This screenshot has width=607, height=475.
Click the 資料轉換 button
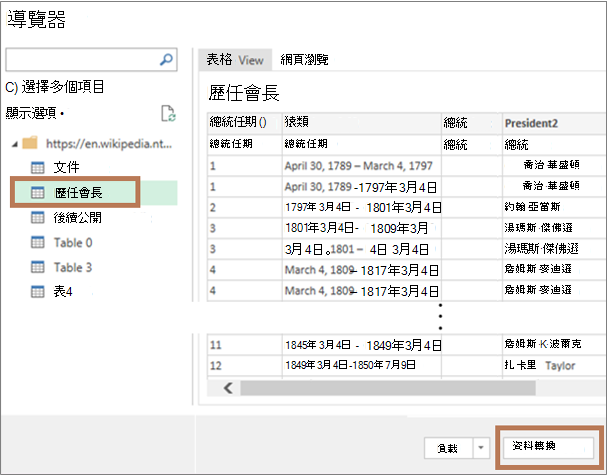[549, 447]
